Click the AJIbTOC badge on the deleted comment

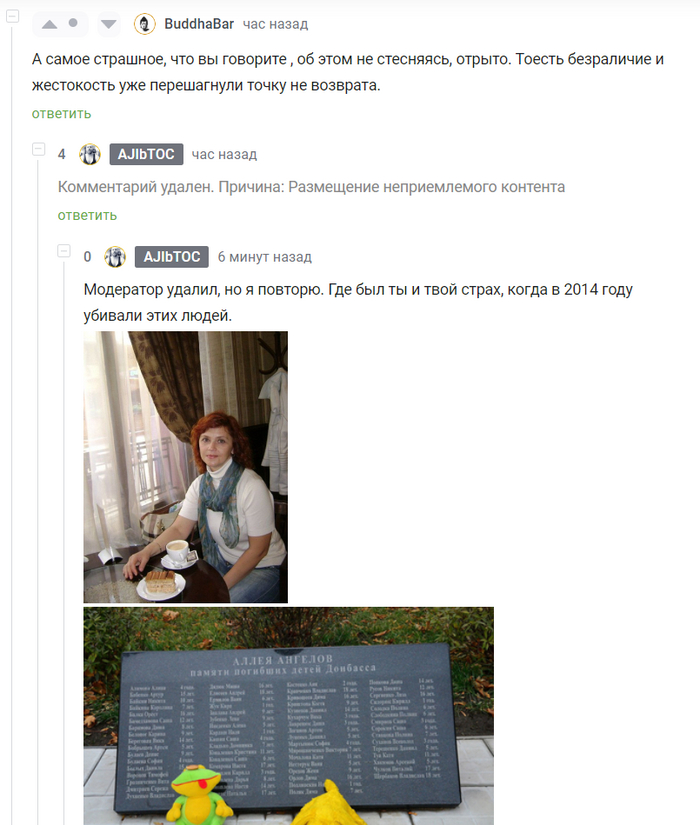tap(146, 154)
